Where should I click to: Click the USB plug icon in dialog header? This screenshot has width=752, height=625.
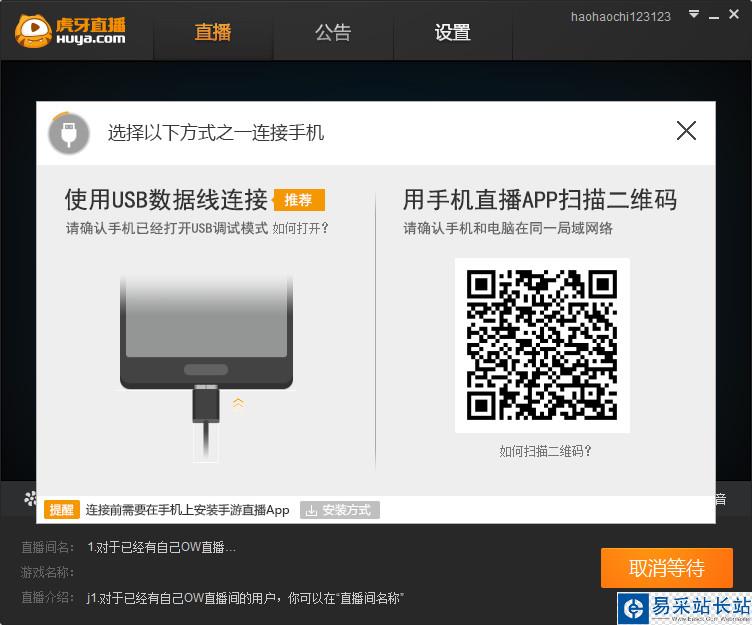[69, 133]
